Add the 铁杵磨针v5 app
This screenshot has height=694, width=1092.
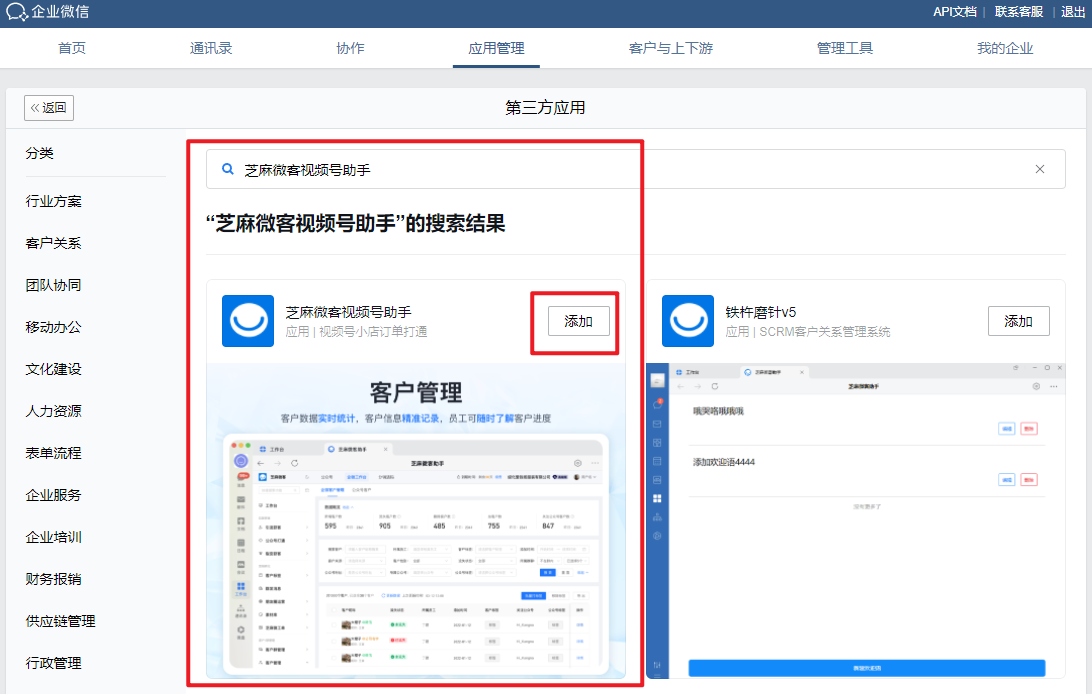(1018, 321)
